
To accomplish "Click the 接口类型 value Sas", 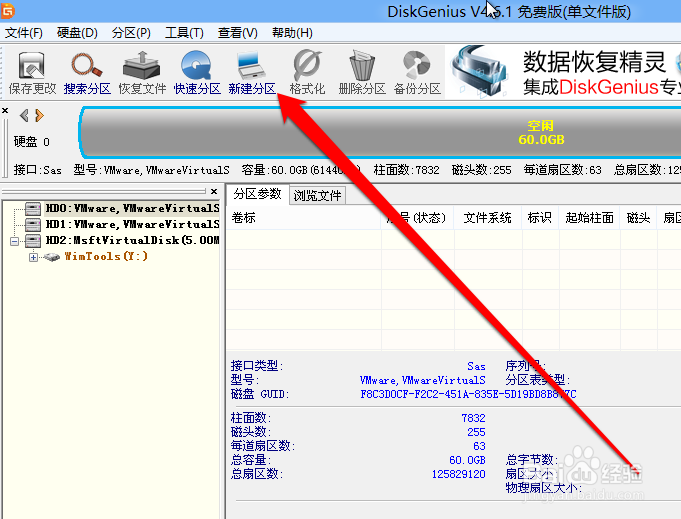I will click(476, 366).
